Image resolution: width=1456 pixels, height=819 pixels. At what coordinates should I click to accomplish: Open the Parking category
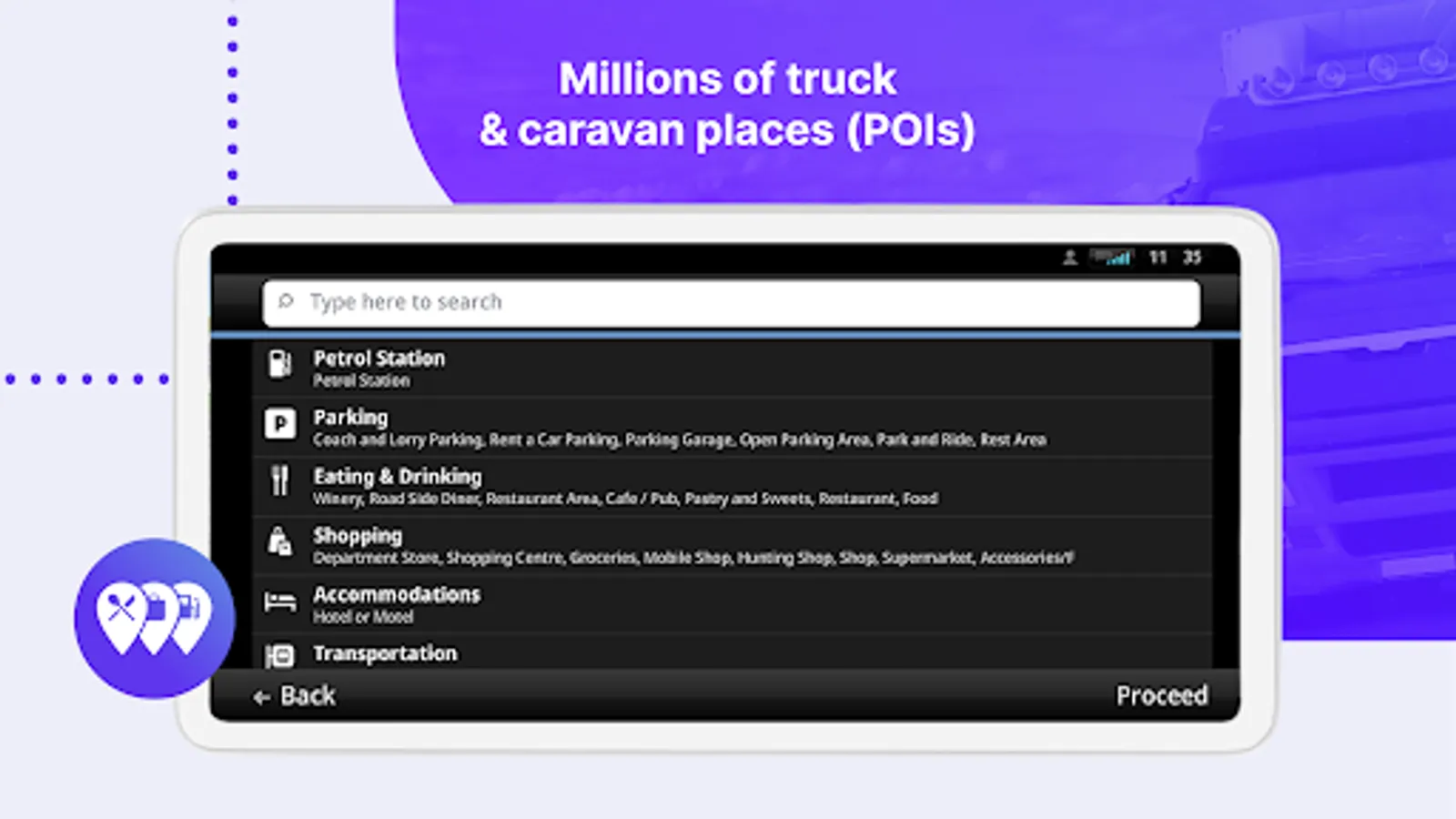pyautogui.click(x=733, y=427)
